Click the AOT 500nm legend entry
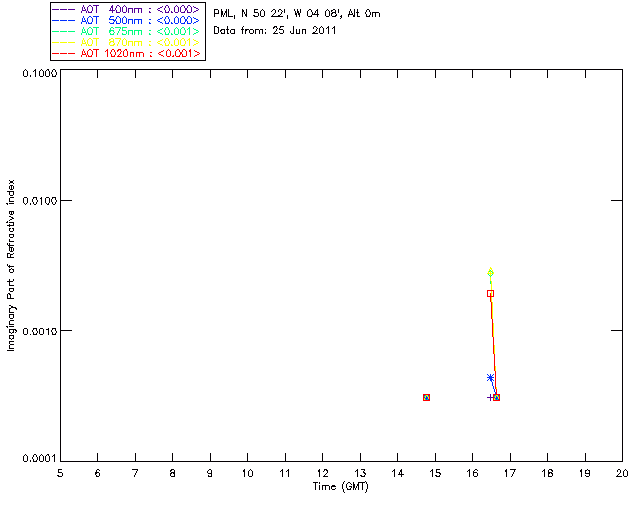The width and height of the screenshot is (640, 512). (126, 20)
